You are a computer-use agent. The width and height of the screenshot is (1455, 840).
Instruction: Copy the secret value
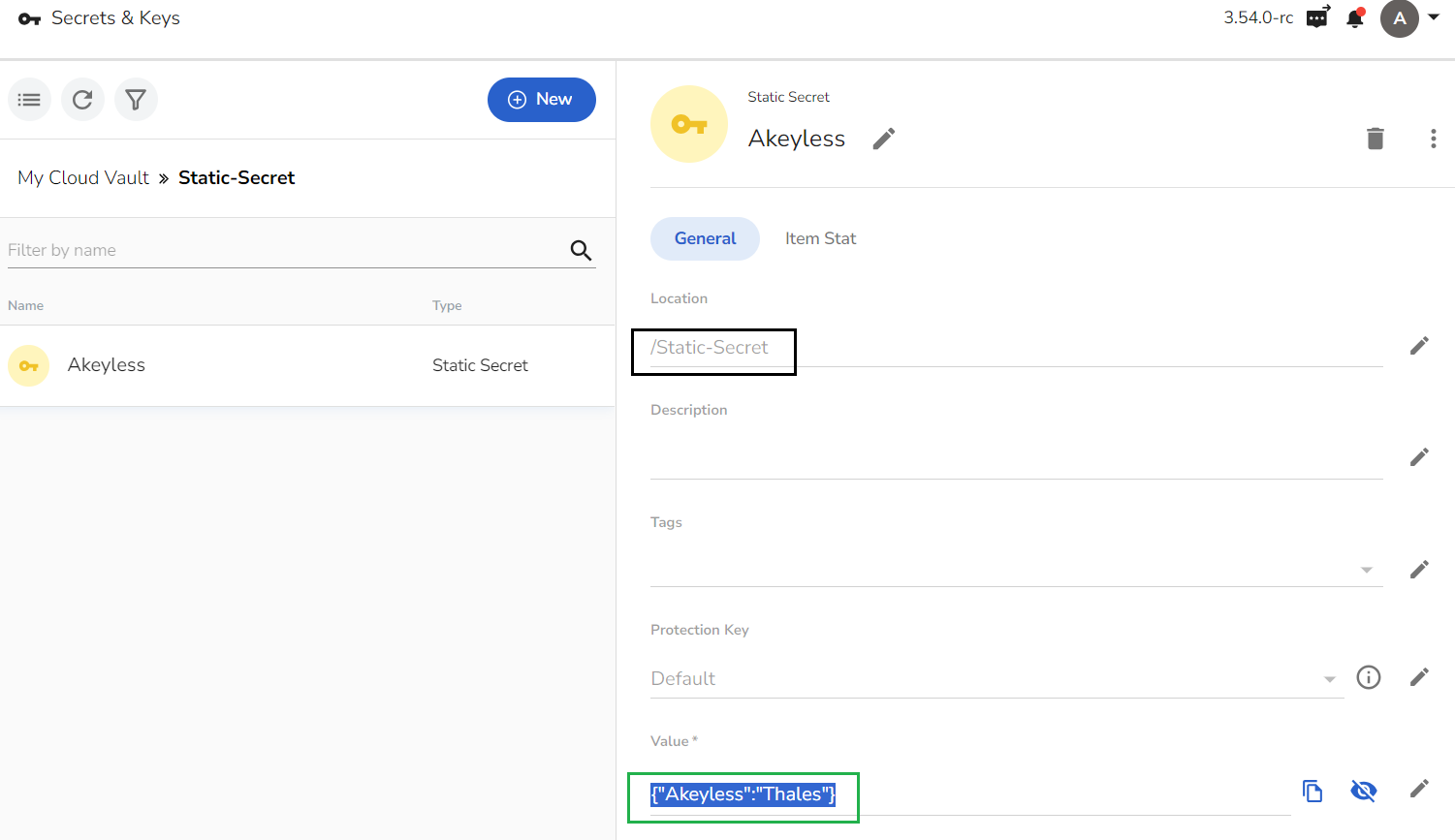[1313, 791]
